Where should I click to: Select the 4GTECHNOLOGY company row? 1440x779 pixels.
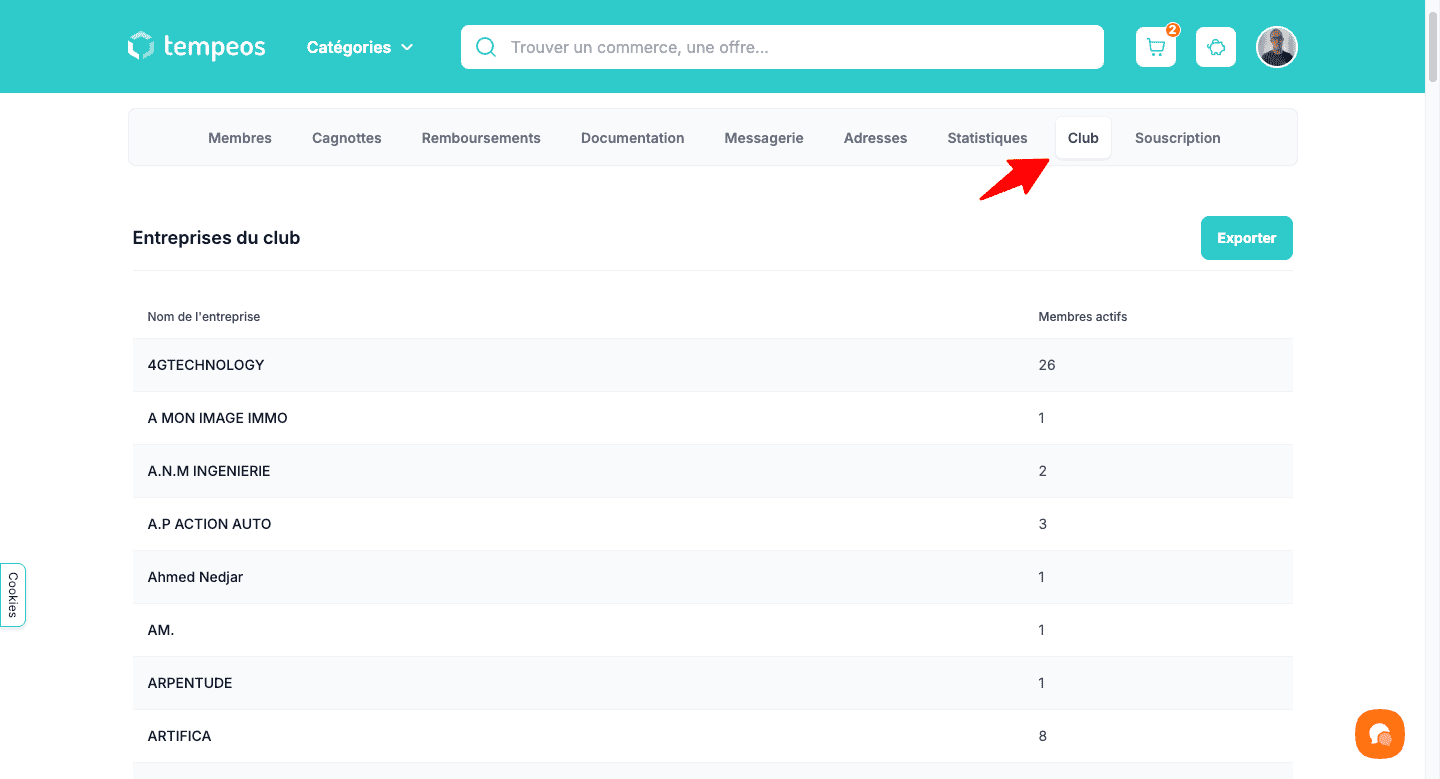(x=206, y=365)
